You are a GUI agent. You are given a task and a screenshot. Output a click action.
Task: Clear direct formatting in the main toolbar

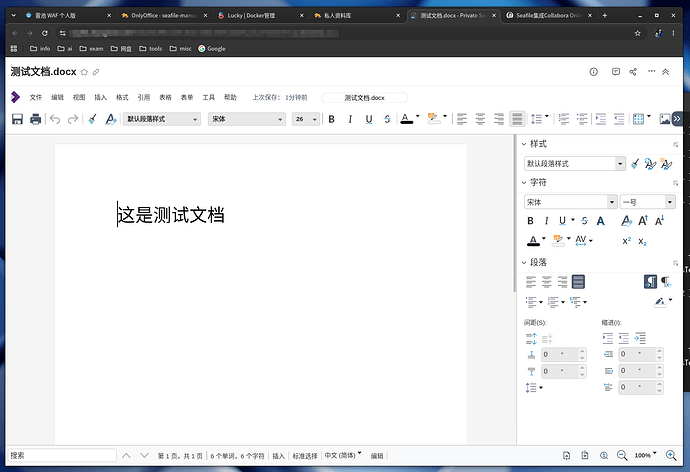coord(110,119)
